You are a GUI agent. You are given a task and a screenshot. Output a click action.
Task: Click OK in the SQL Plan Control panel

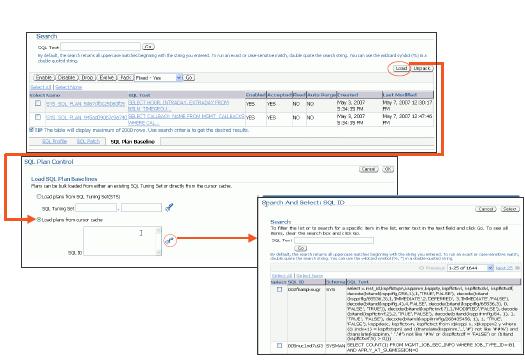coord(388,169)
